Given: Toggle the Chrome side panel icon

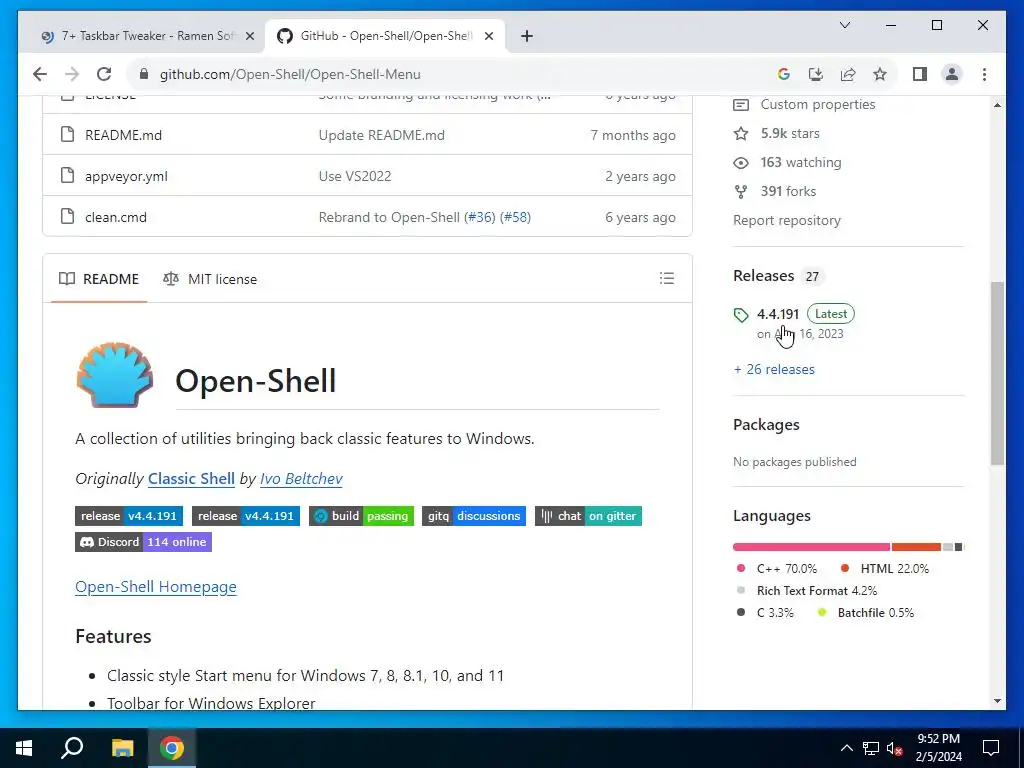Looking at the screenshot, I should [x=920, y=74].
